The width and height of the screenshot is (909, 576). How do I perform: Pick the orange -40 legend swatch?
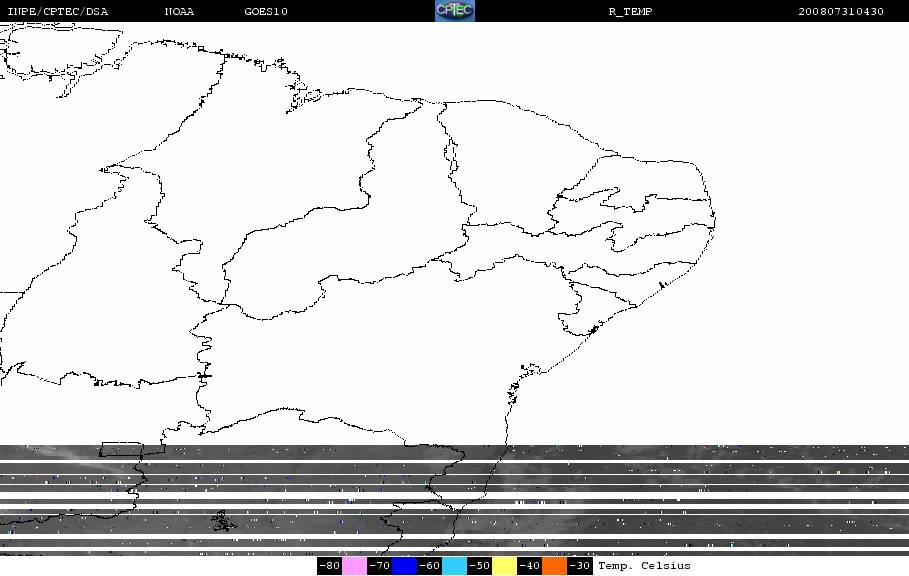click(554, 566)
